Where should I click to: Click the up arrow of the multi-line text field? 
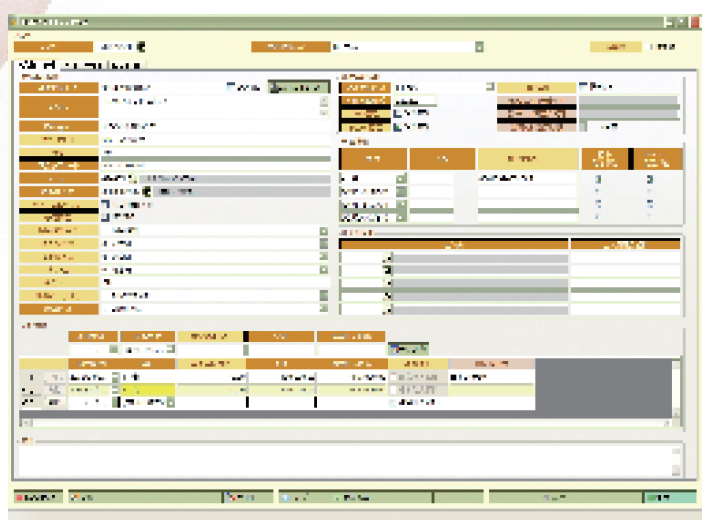tap(323, 100)
